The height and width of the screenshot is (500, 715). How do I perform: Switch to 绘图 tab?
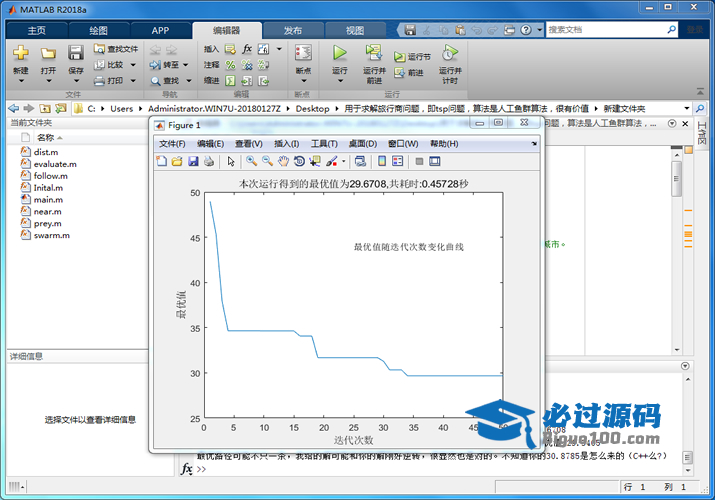pos(98,31)
